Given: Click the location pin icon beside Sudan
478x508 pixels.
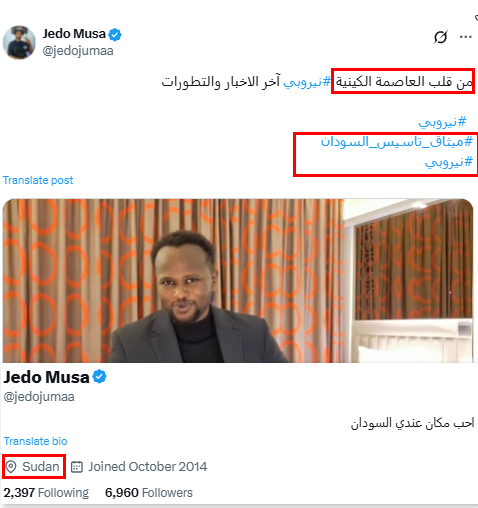Looking at the screenshot, I should pos(11,467).
